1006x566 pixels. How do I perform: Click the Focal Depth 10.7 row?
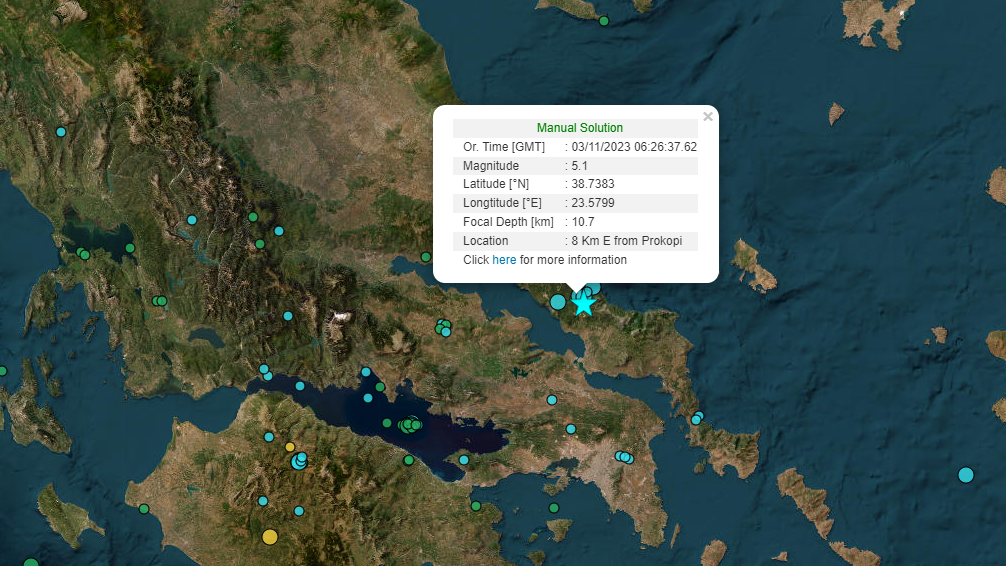(x=575, y=222)
